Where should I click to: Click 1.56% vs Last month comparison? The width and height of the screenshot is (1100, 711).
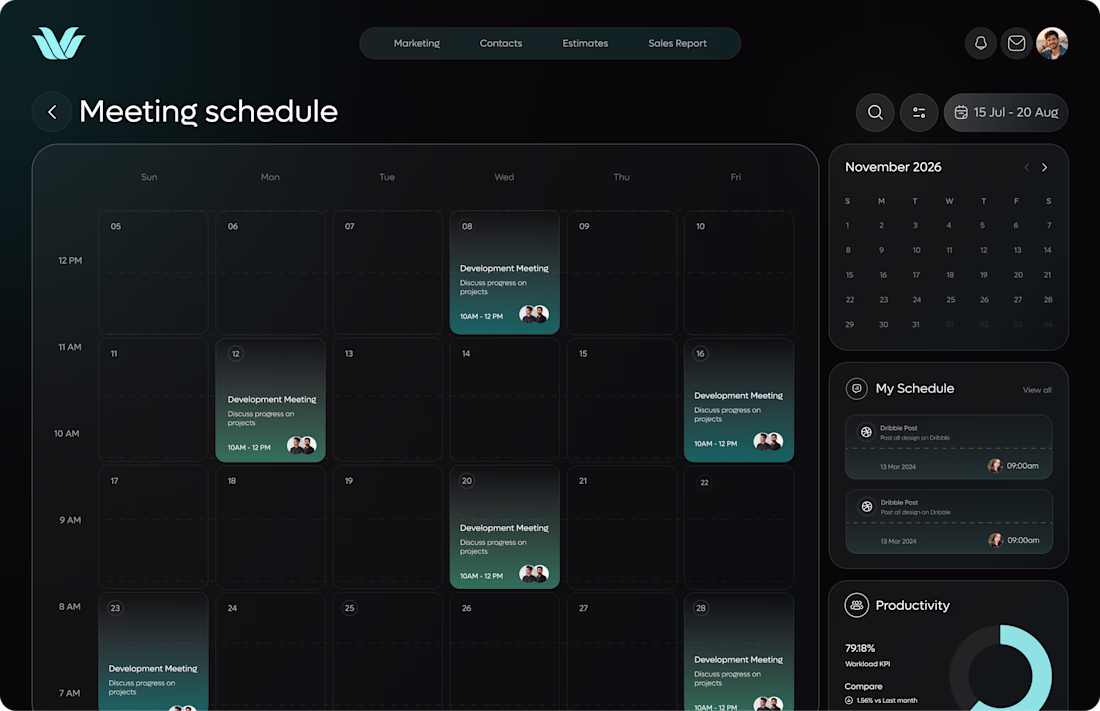click(x=881, y=700)
